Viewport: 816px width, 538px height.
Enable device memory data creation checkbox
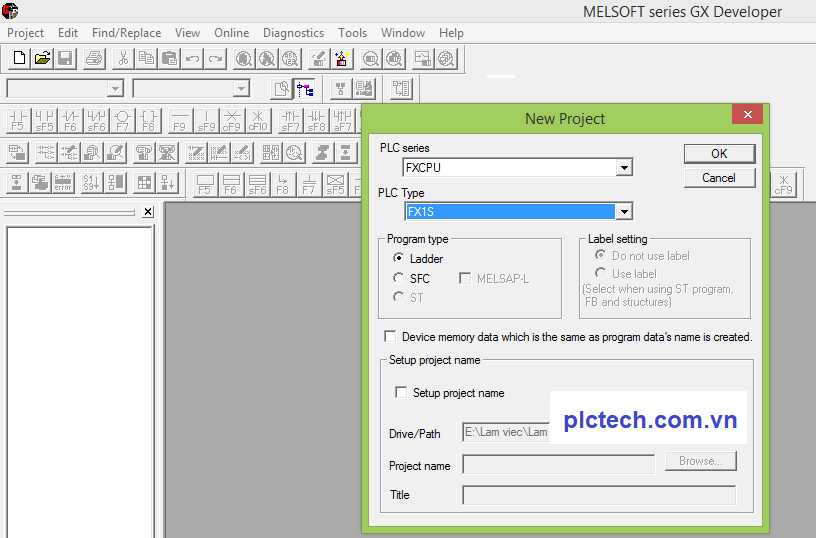click(x=390, y=337)
